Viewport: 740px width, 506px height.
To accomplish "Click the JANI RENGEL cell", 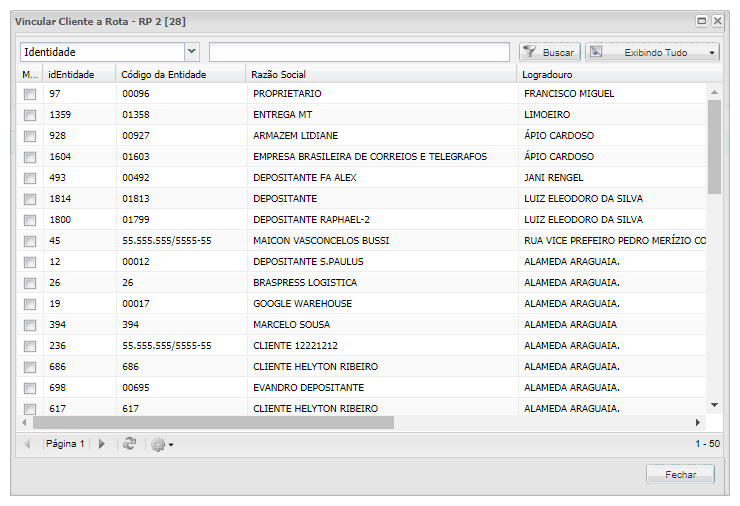I will (x=613, y=177).
